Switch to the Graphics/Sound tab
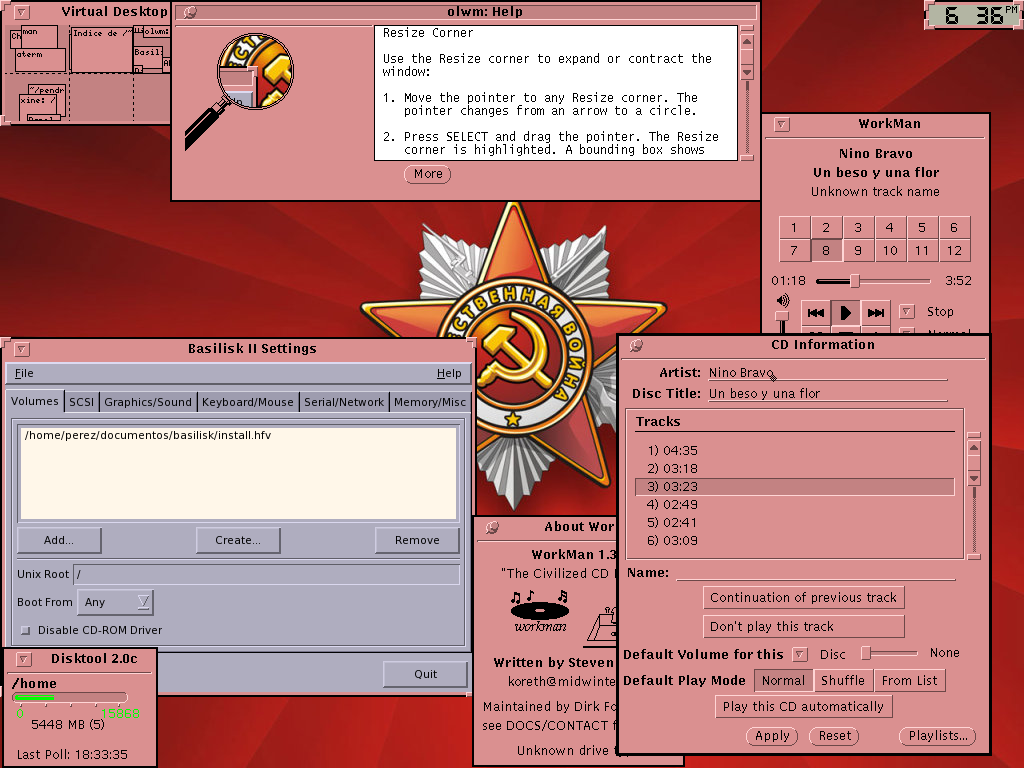Screen dimensions: 1024x768 (x=148, y=402)
